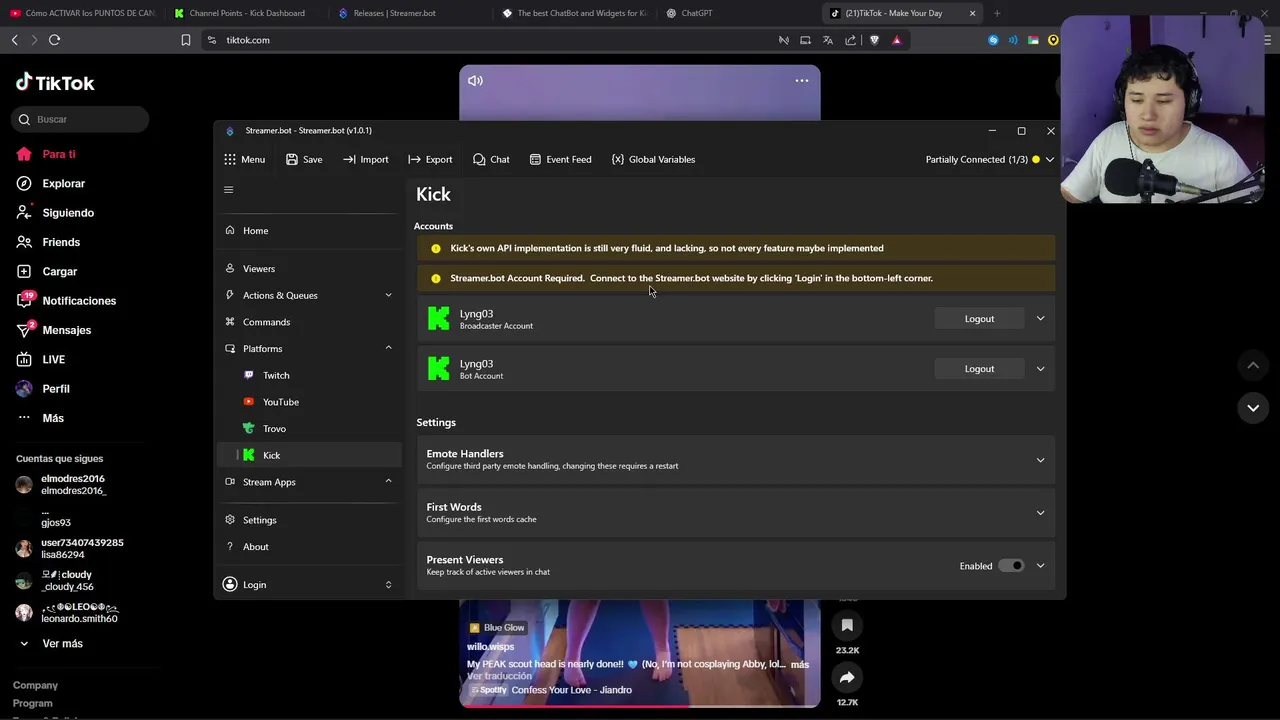
Task: Mute the TikTok video speaker icon
Action: pos(475,80)
